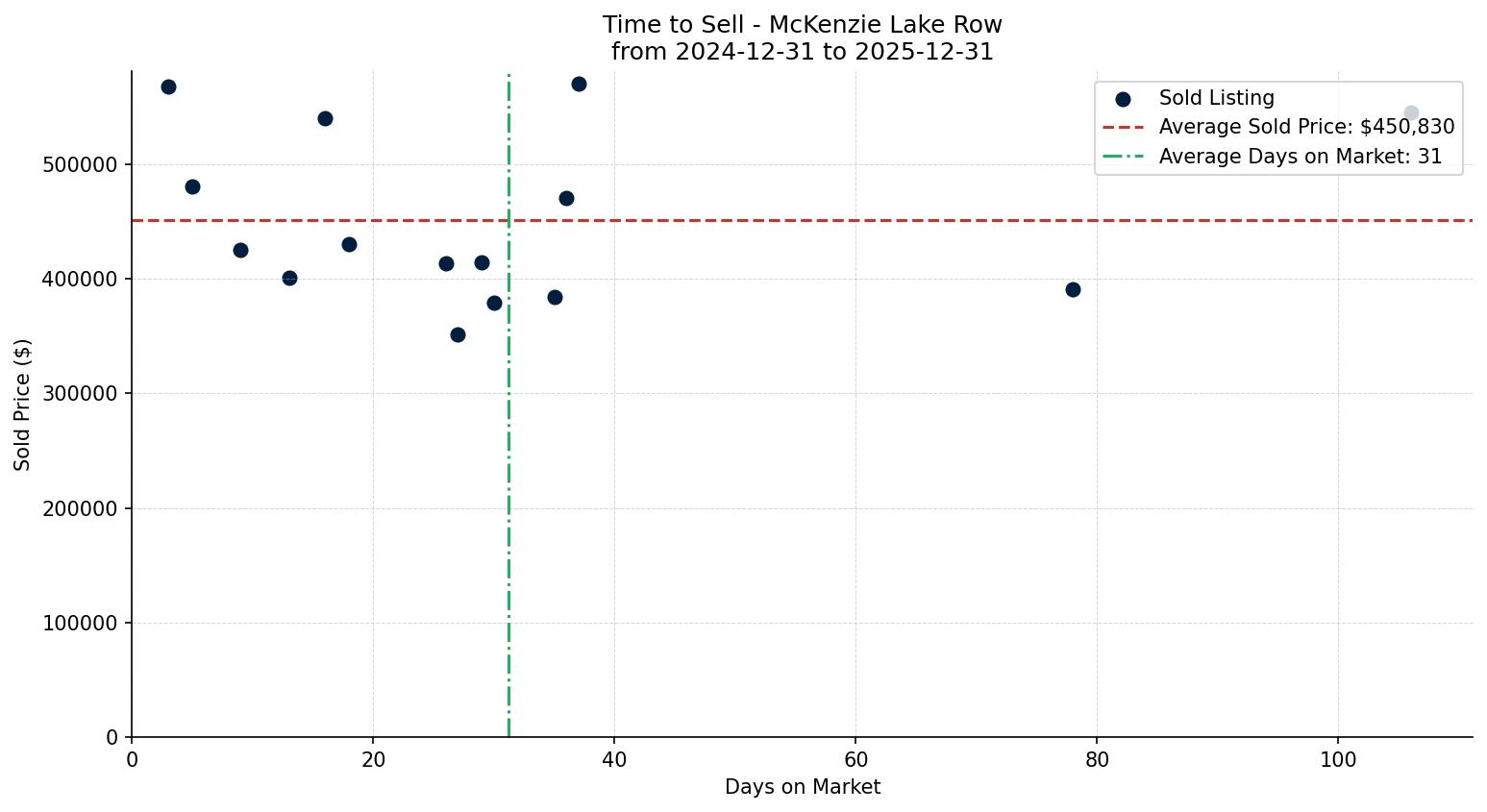Screen dimensions: 1487x812
Task: Click the green dash-dot line sample in legend
Action: pyautogui.click(x=1123, y=157)
